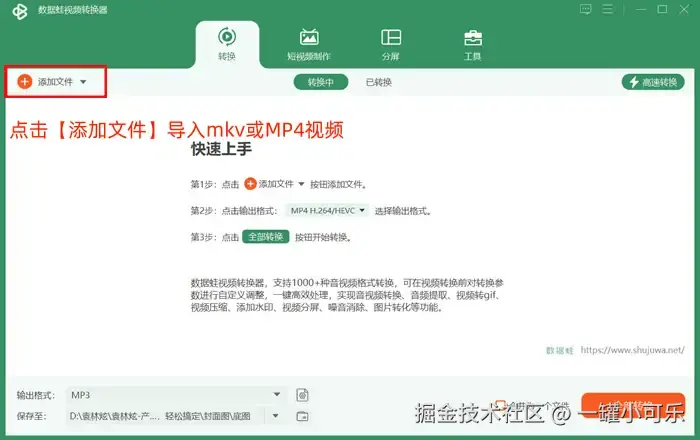Click the 快速上手 heading
This screenshot has width=700, height=440.
221,149
